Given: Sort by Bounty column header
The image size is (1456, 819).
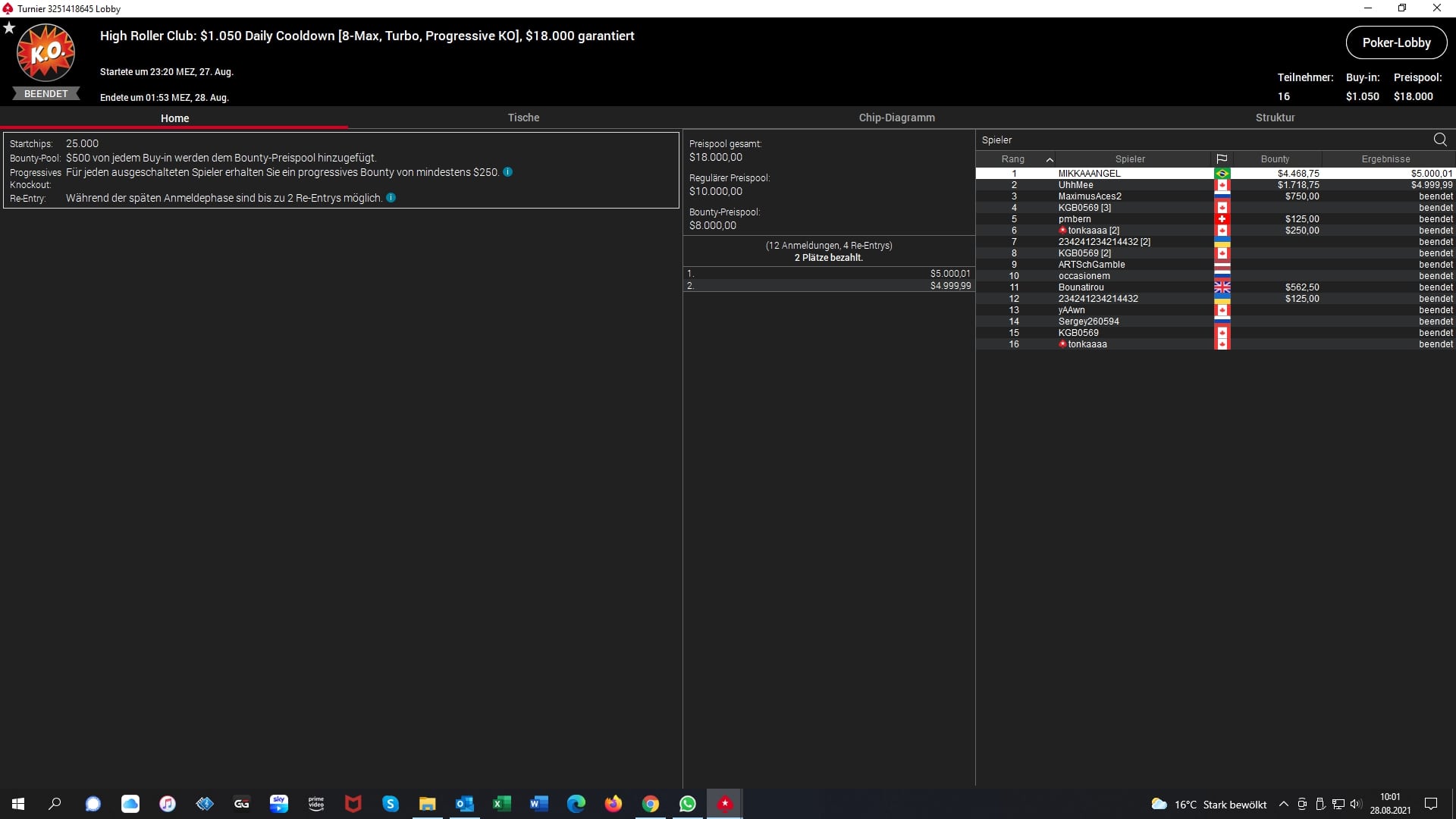Looking at the screenshot, I should [1275, 159].
